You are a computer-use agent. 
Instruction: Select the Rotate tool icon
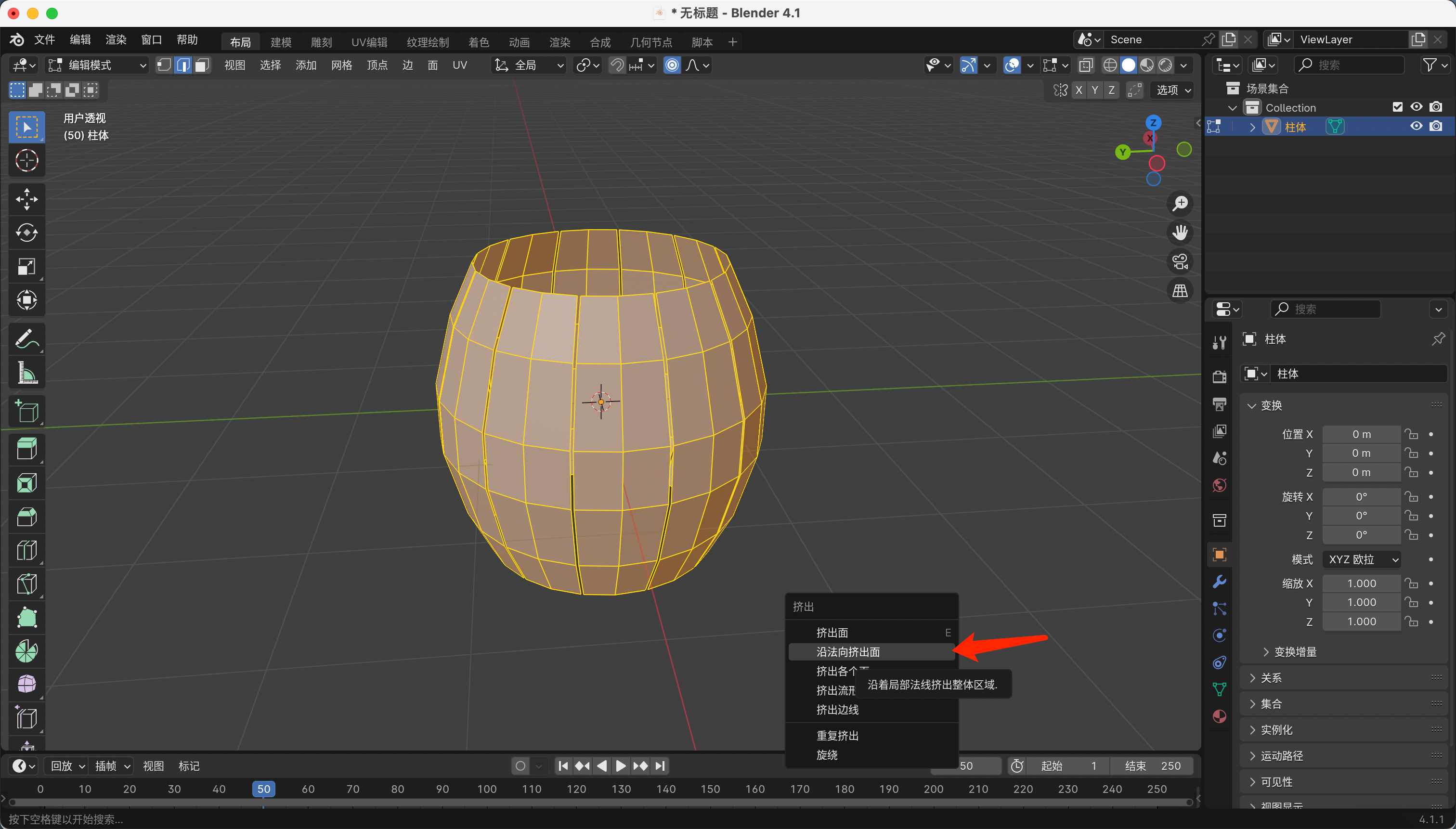[x=26, y=233]
